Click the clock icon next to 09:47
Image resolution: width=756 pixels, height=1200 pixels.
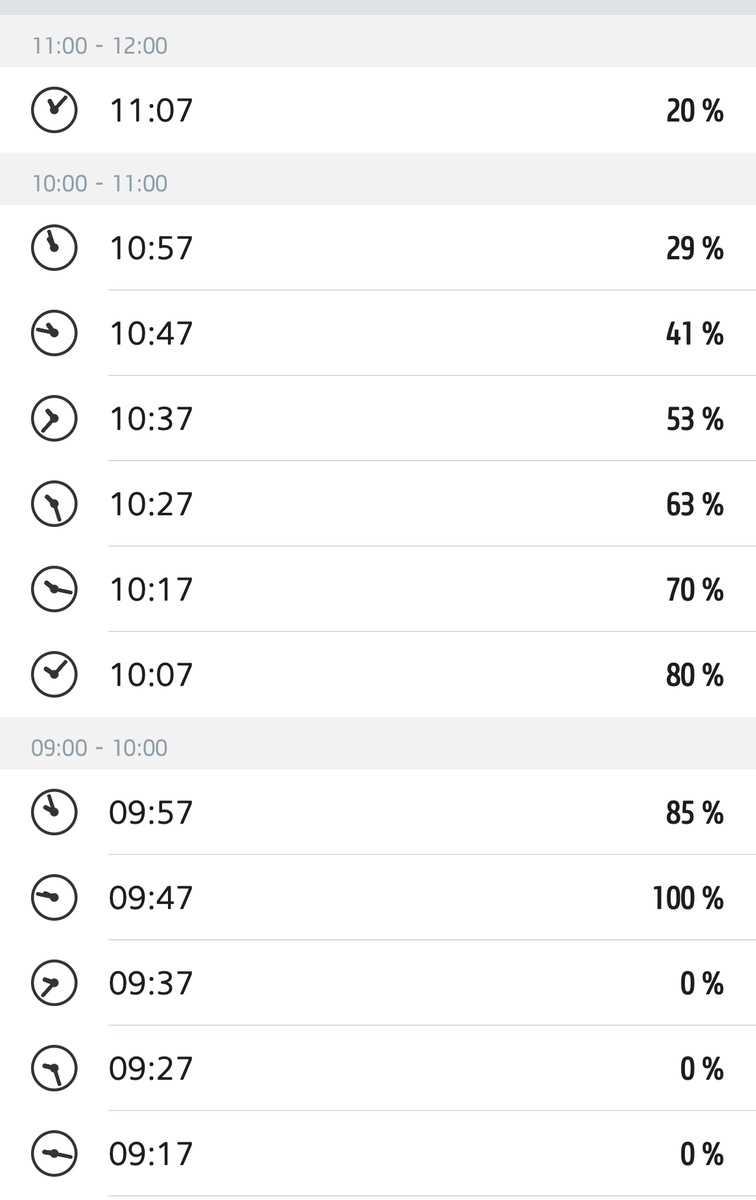click(54, 897)
